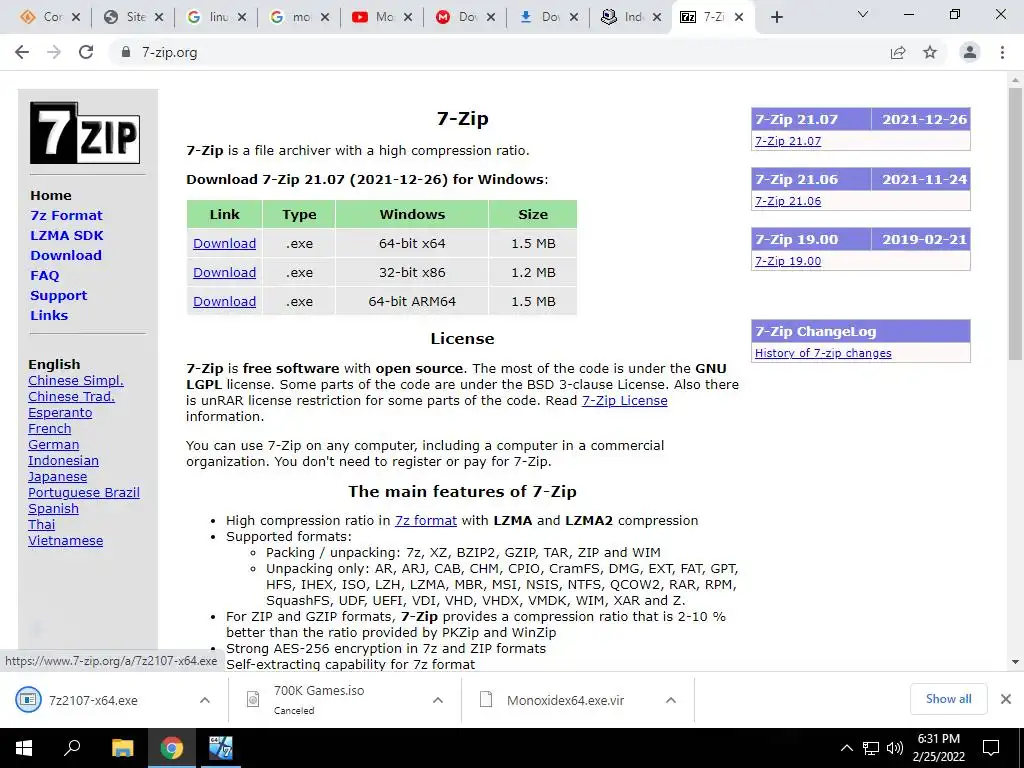Close the downloads bar with the X

tap(1006, 699)
